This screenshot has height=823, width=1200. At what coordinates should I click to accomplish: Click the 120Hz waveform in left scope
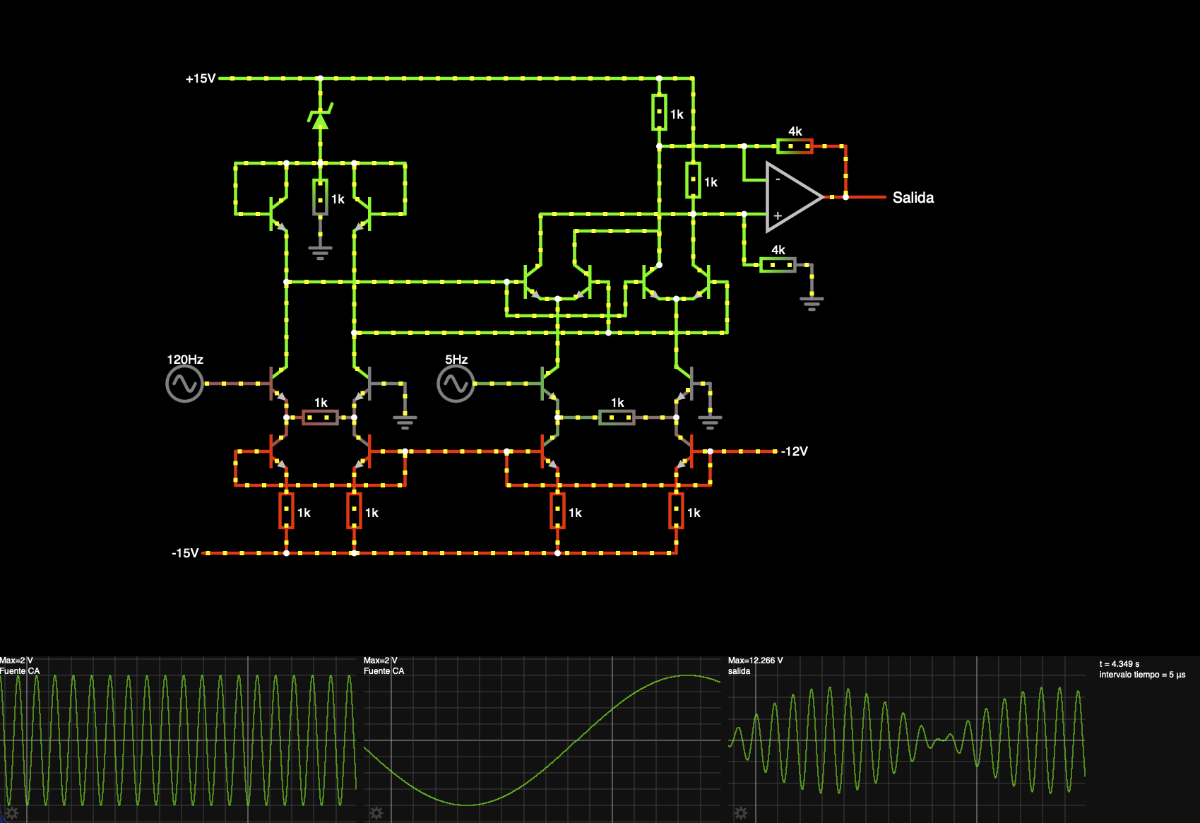point(179,740)
